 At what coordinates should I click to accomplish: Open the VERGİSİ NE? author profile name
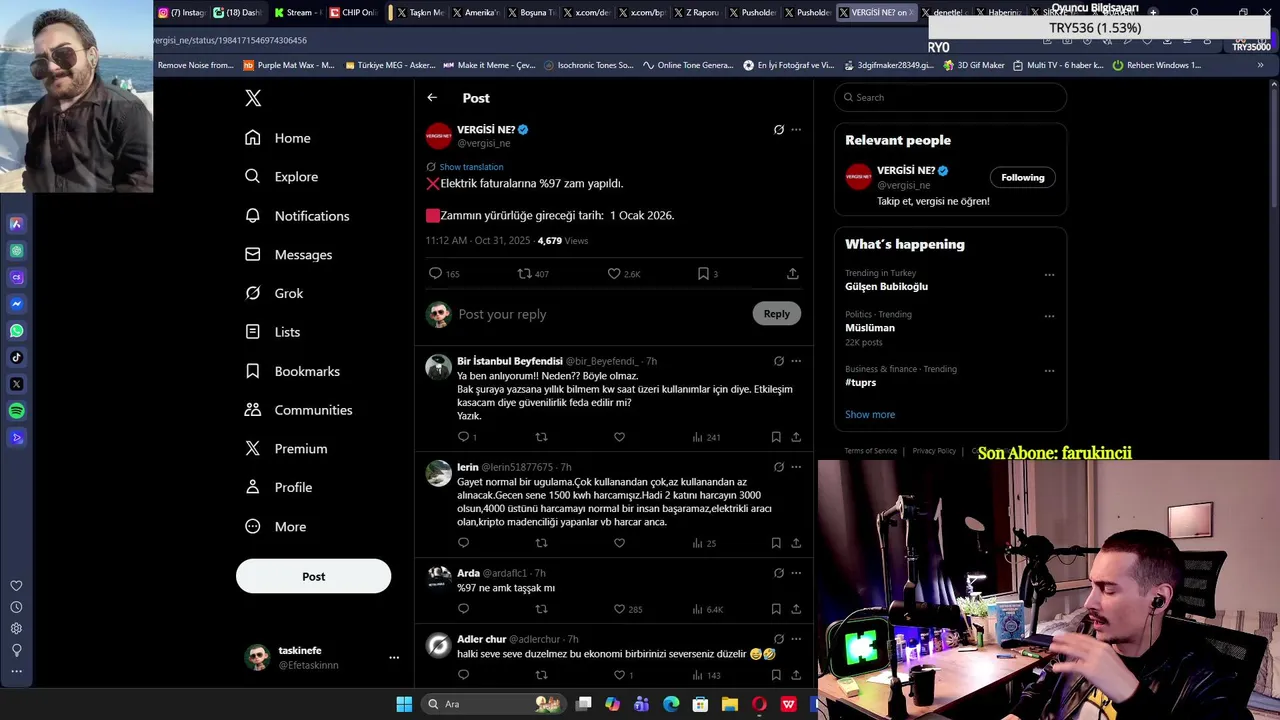pos(486,130)
